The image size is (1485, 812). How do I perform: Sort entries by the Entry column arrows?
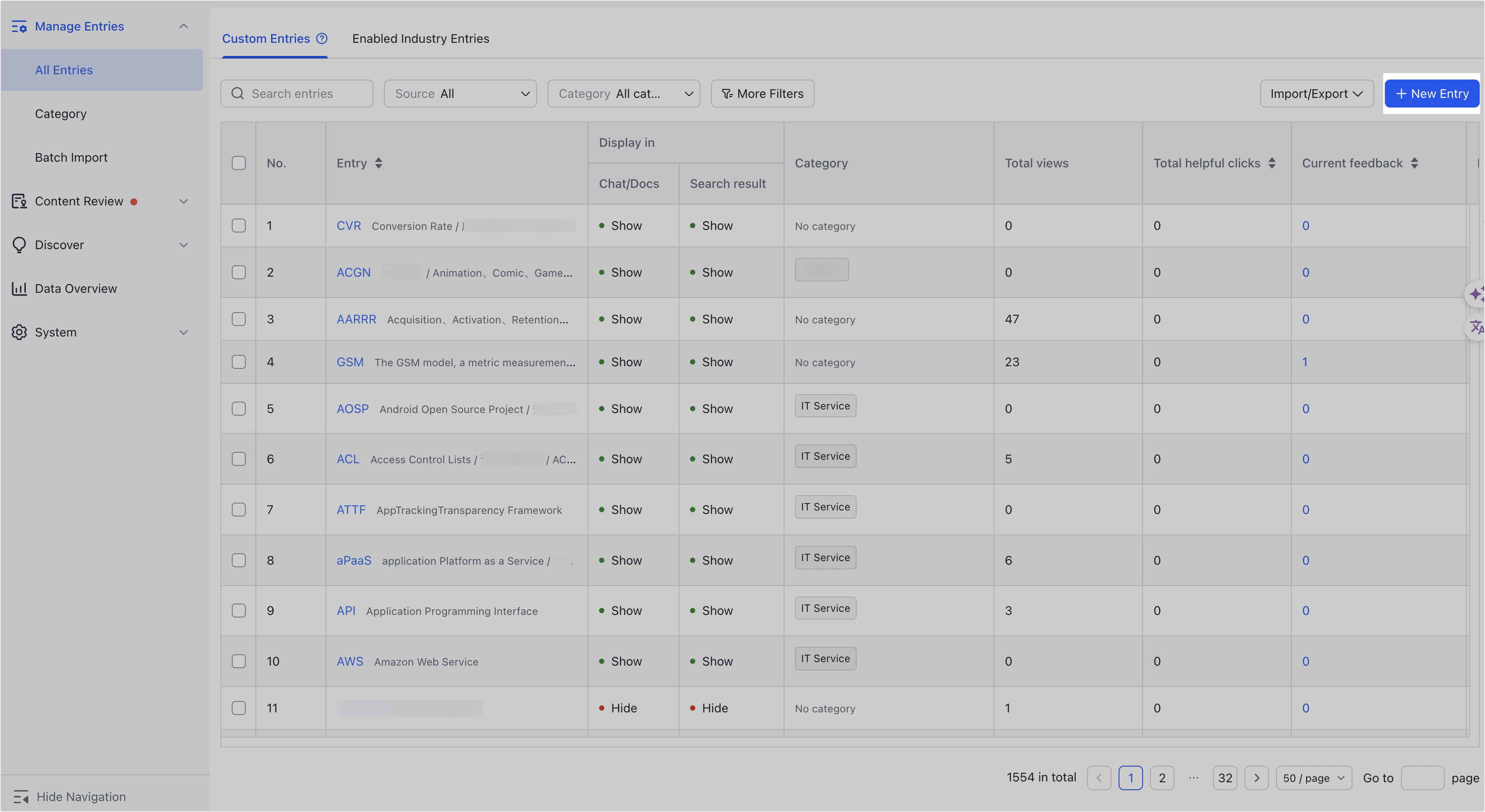(x=378, y=163)
